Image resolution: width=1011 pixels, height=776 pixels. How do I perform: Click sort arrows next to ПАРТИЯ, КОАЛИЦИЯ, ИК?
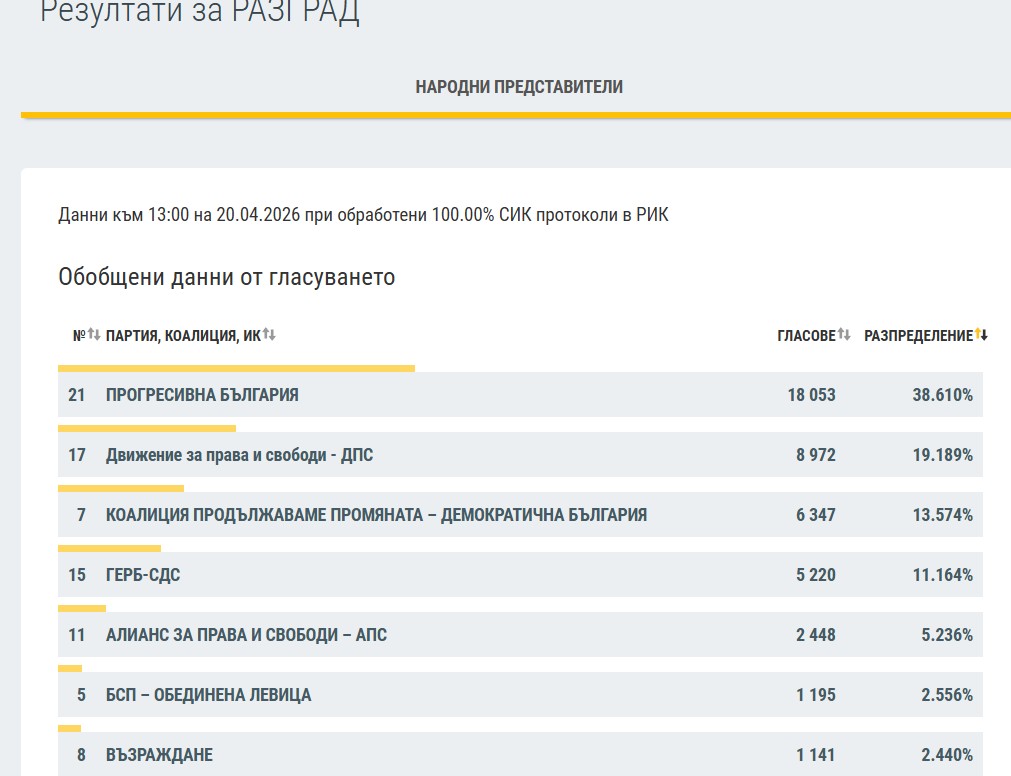tap(269, 335)
